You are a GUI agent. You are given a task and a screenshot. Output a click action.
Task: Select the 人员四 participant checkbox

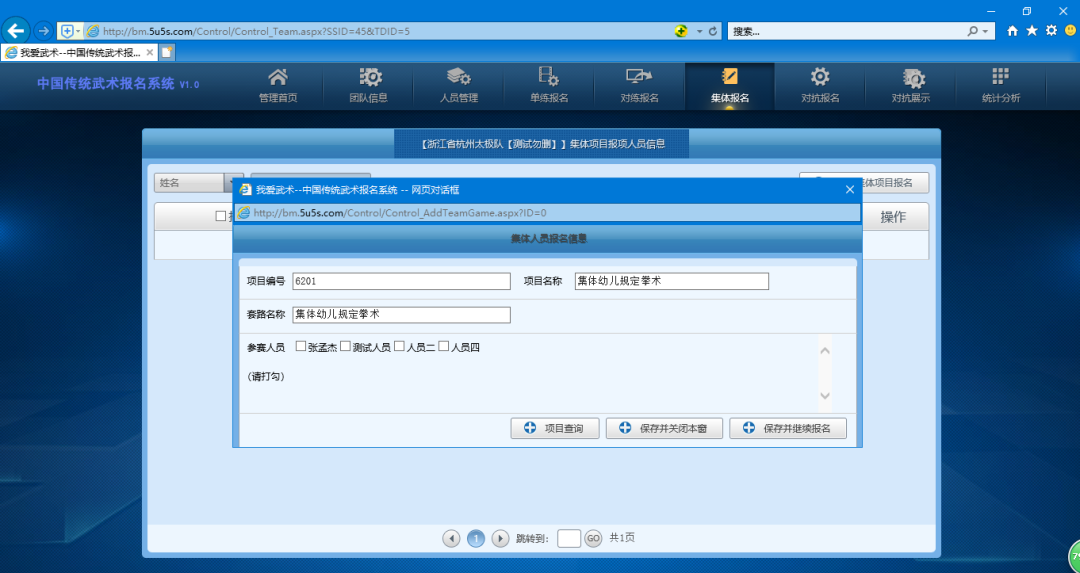point(443,347)
